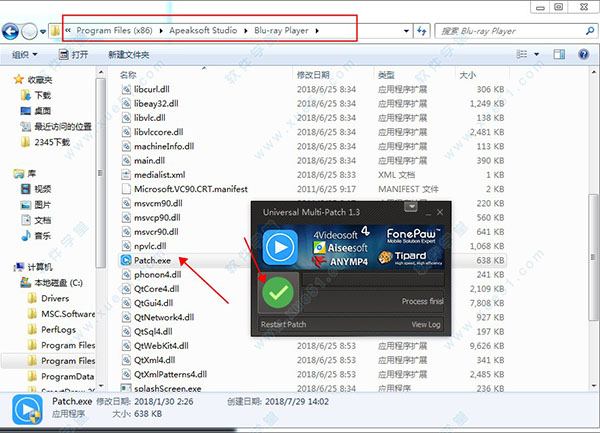Open the view options dropdown arrow

[536, 54]
